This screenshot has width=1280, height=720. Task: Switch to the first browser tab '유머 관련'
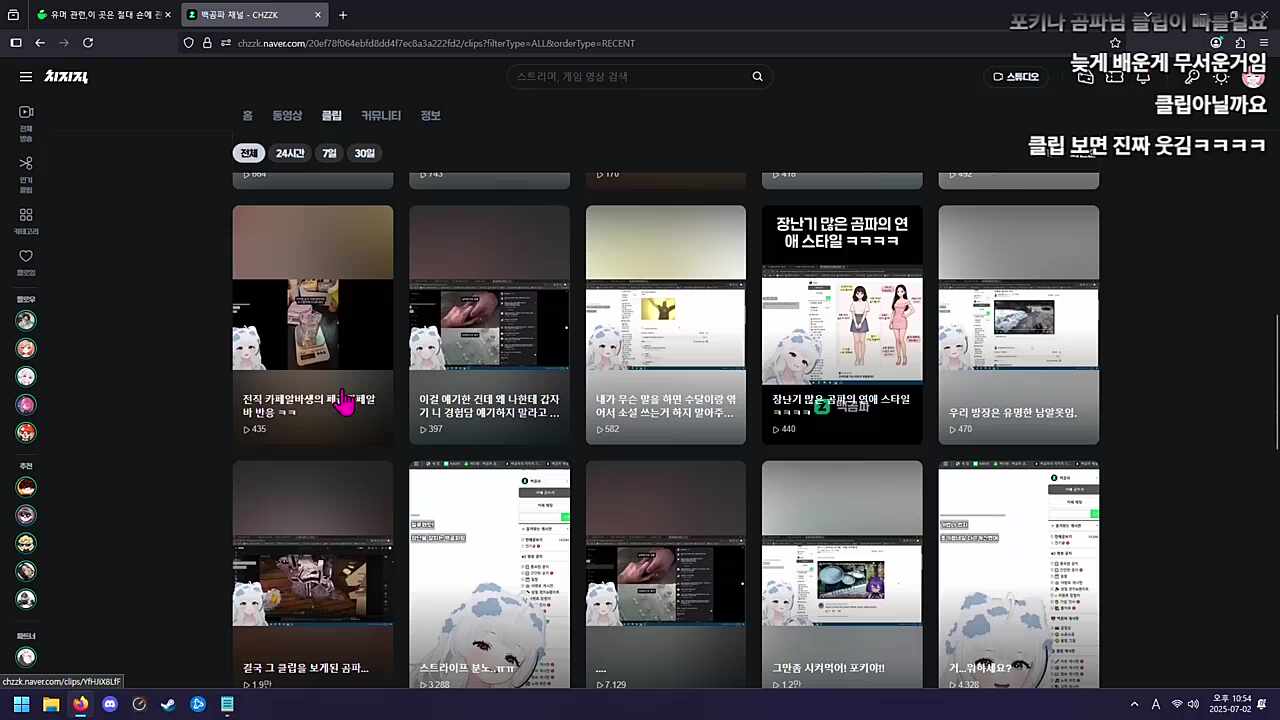[x=103, y=15]
